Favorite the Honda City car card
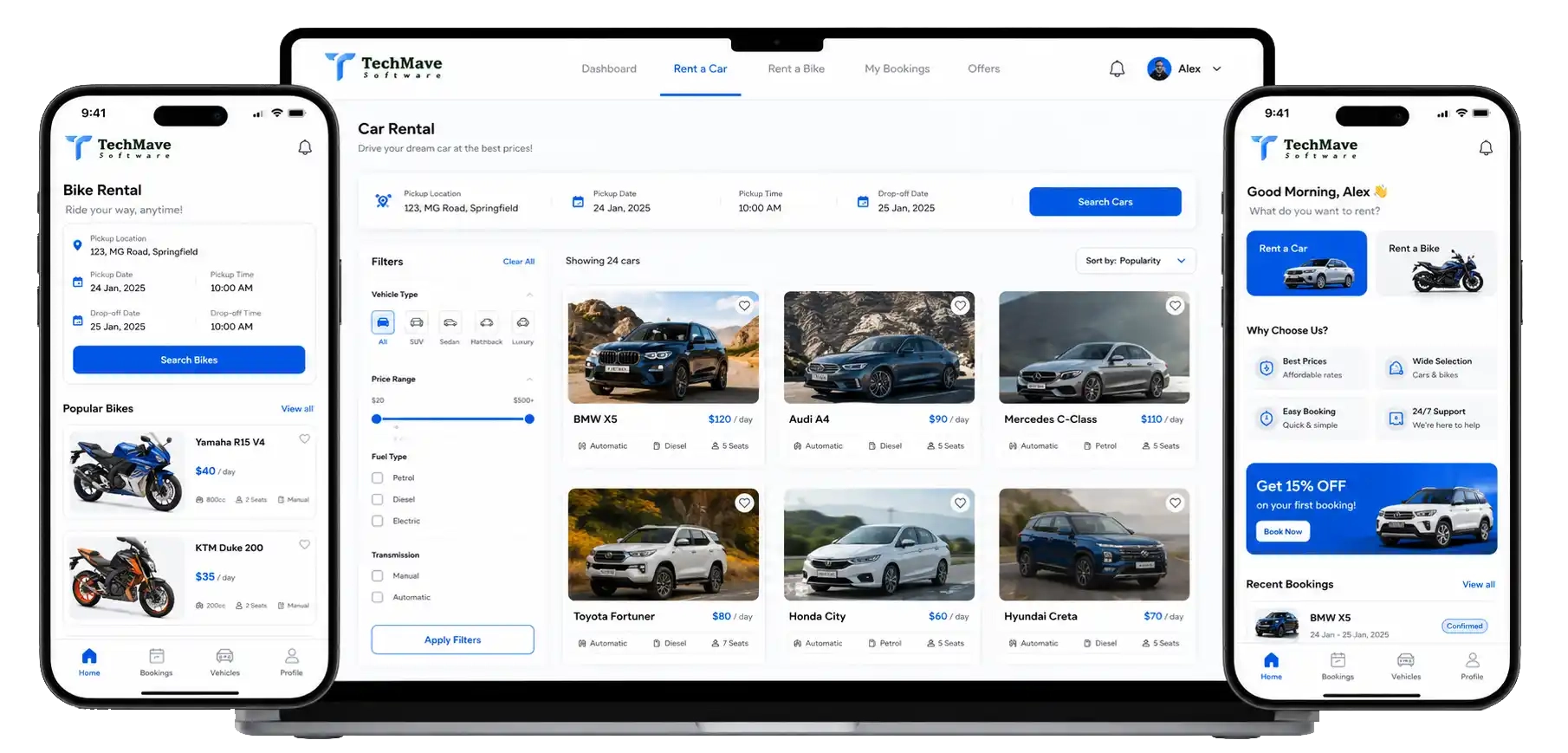Viewport: 1568px width, 753px height. click(x=960, y=503)
